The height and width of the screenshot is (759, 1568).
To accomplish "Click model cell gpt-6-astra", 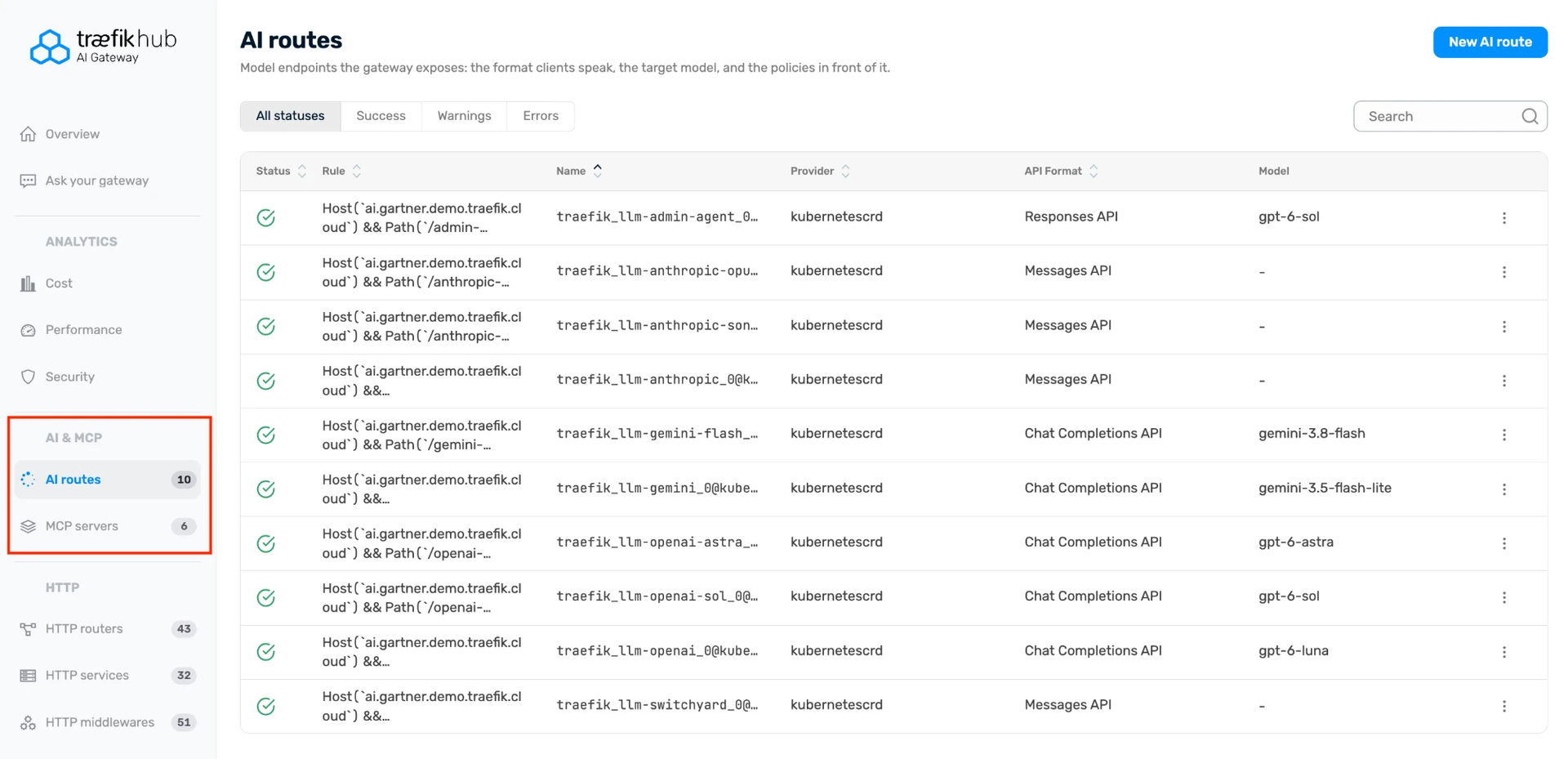I will (1296, 542).
